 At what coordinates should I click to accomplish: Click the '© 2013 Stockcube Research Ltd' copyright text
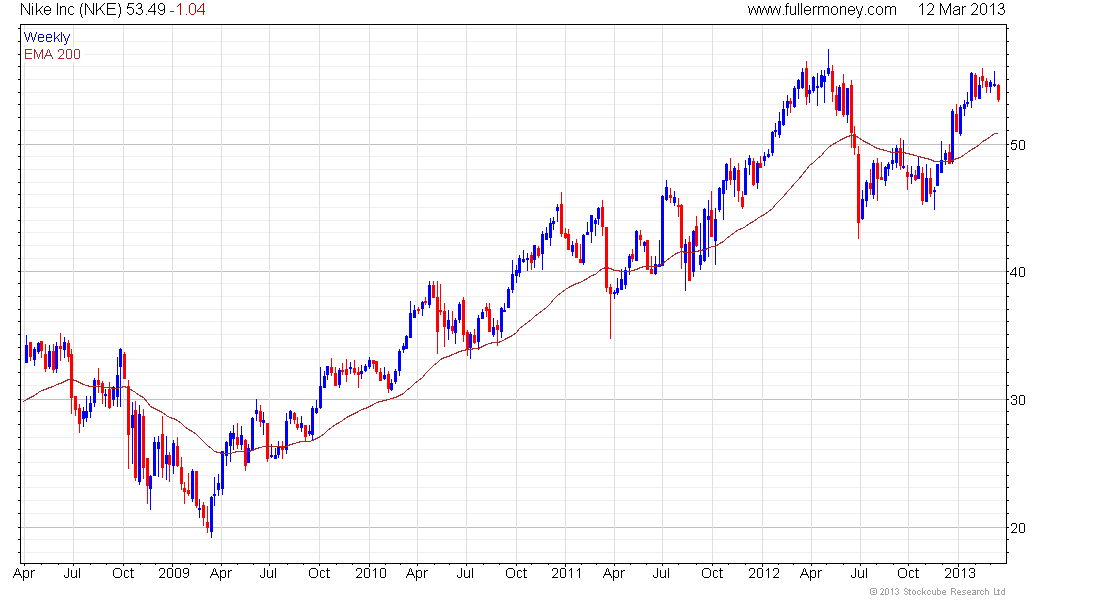pyautogui.click(x=937, y=592)
